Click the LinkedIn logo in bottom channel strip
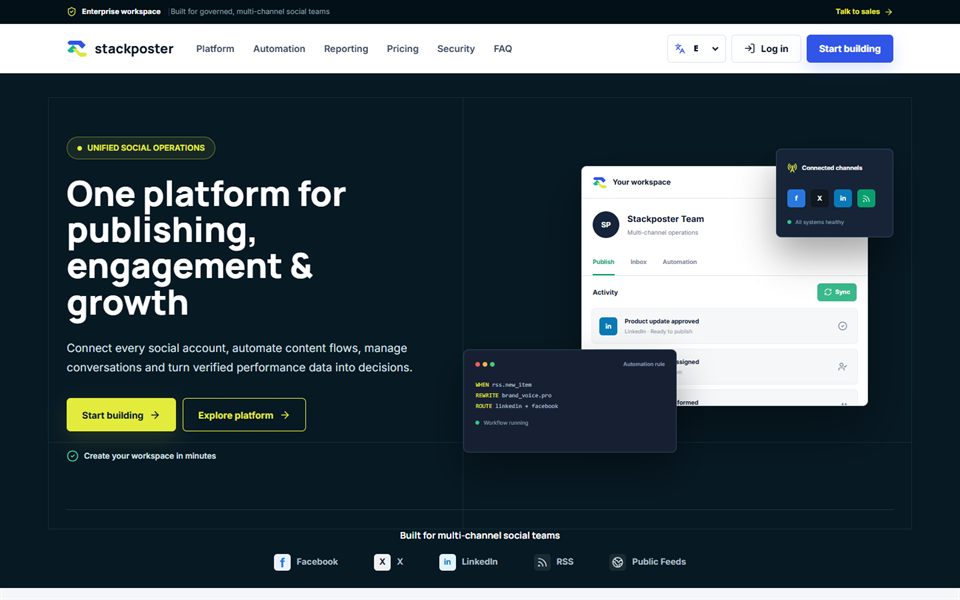Viewport: 960px width, 600px height. pos(448,562)
